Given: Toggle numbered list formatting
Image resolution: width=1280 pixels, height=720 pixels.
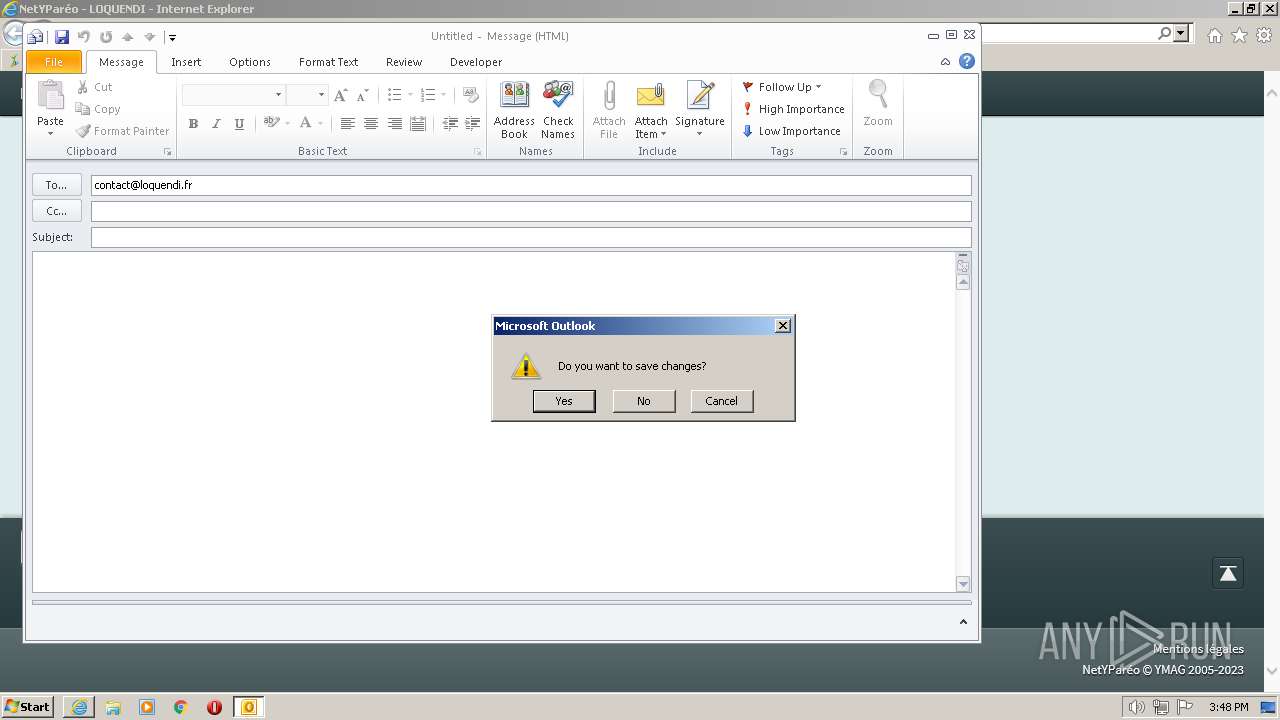Looking at the screenshot, I should (x=428, y=95).
